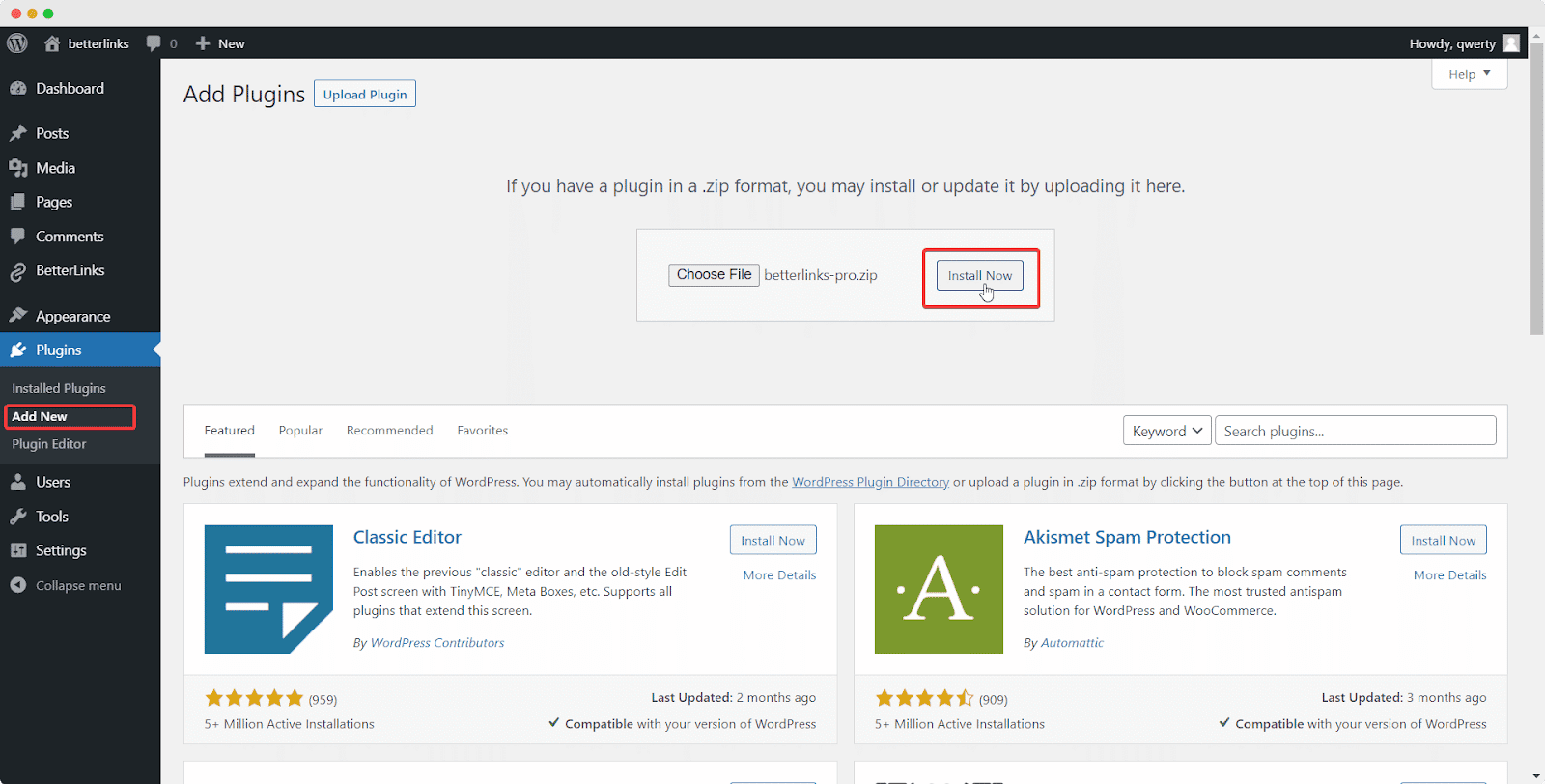The image size is (1545, 784).
Task: Select Add New in Plugins submenu
Action: (x=40, y=416)
